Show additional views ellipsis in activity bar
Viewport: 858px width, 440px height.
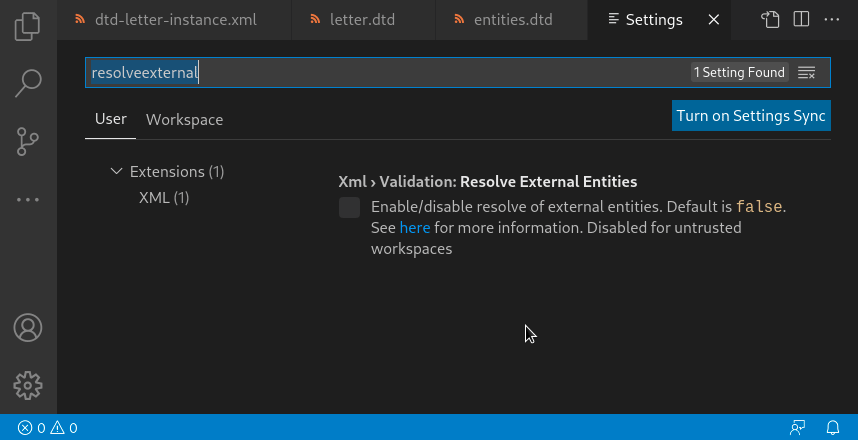[28, 199]
